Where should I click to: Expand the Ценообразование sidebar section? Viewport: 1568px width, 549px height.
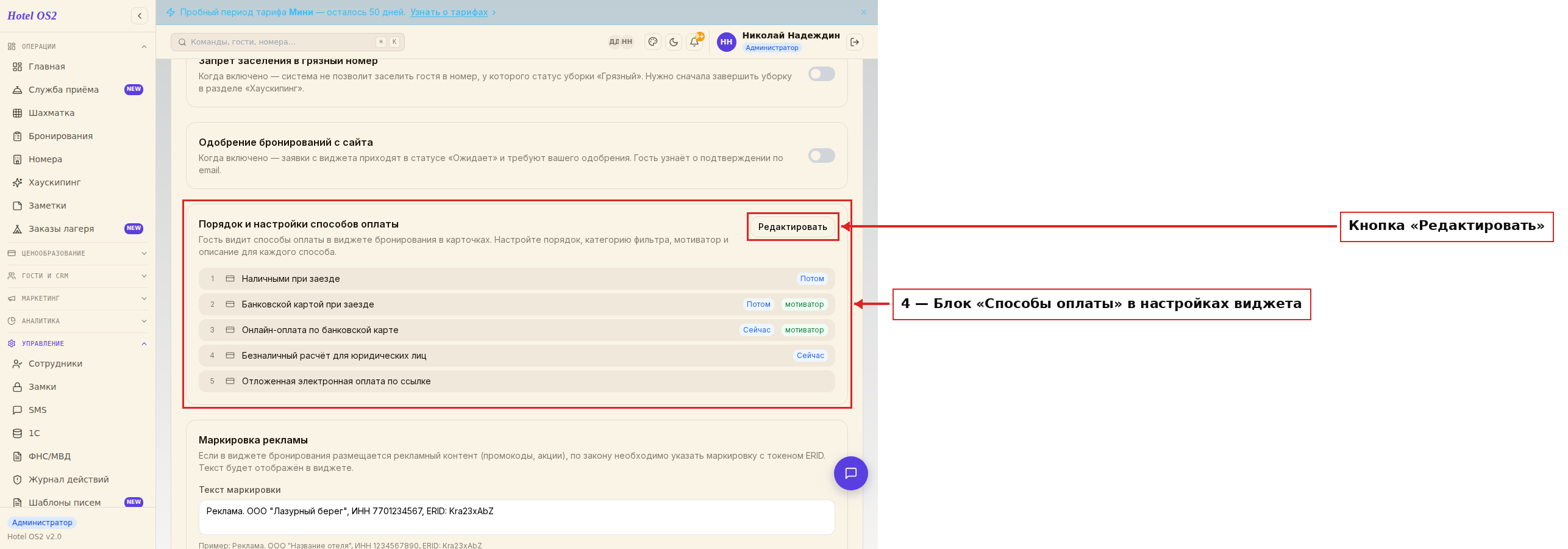[x=77, y=253]
